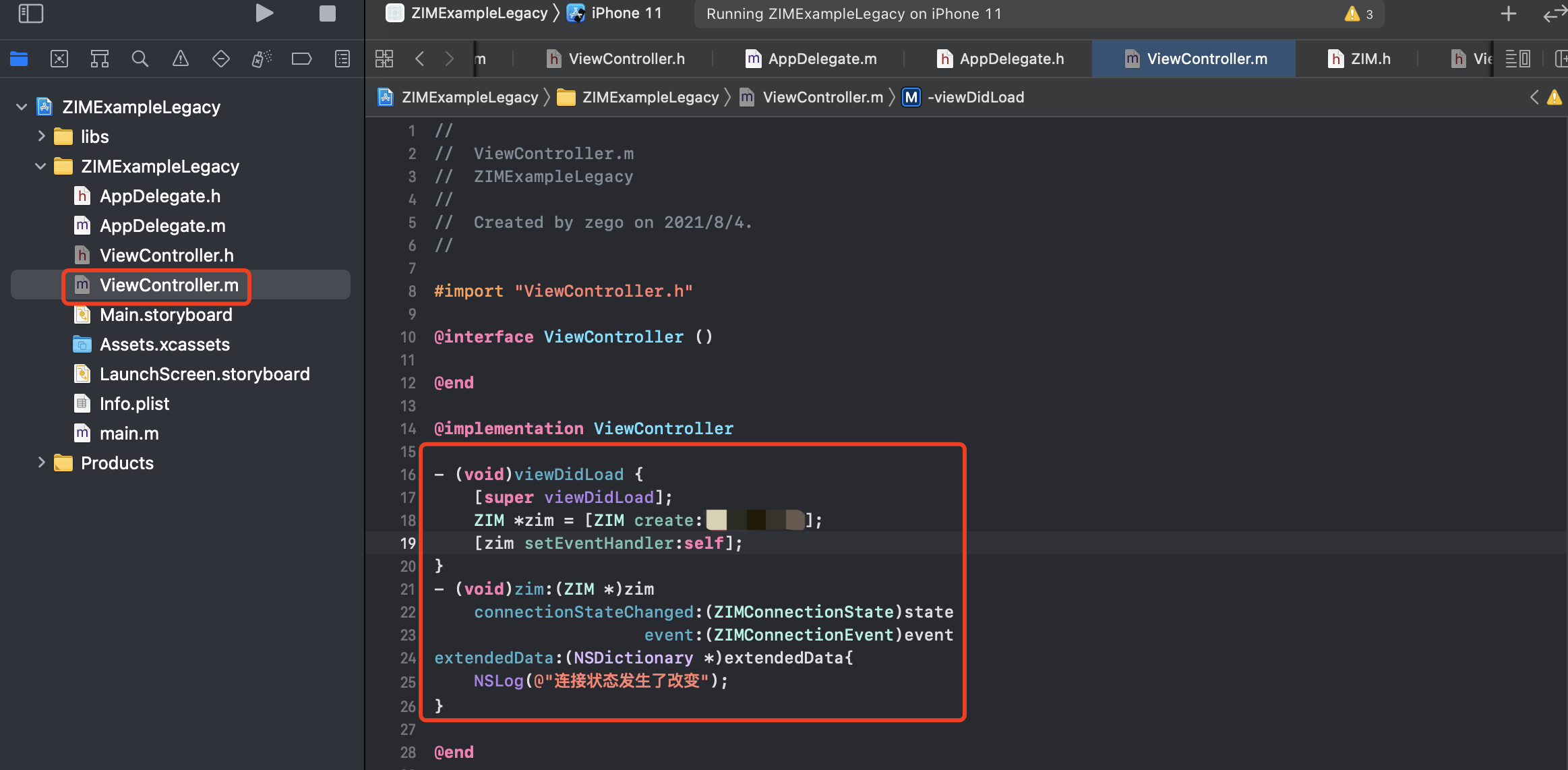Open Assets.xcassets in the navigator
The width and height of the screenshot is (1568, 770).
181,344
